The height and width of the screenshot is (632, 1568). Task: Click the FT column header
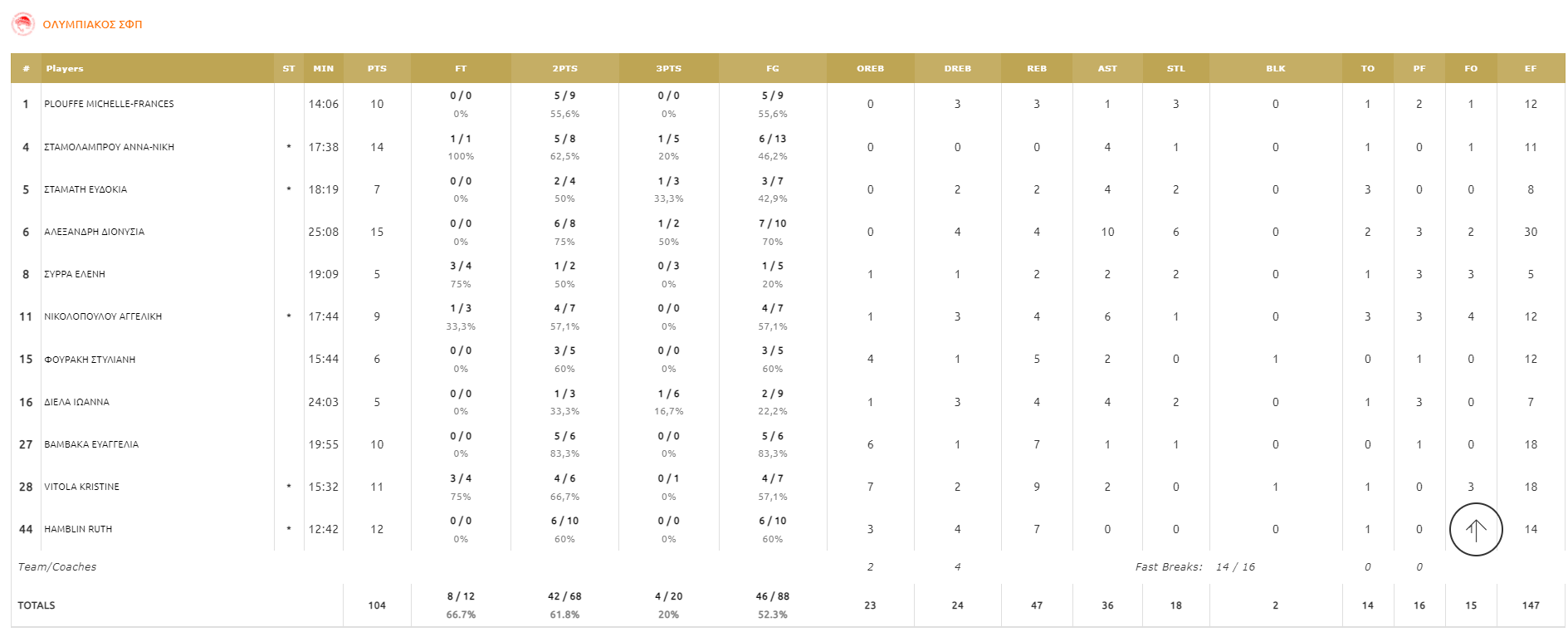click(461, 69)
